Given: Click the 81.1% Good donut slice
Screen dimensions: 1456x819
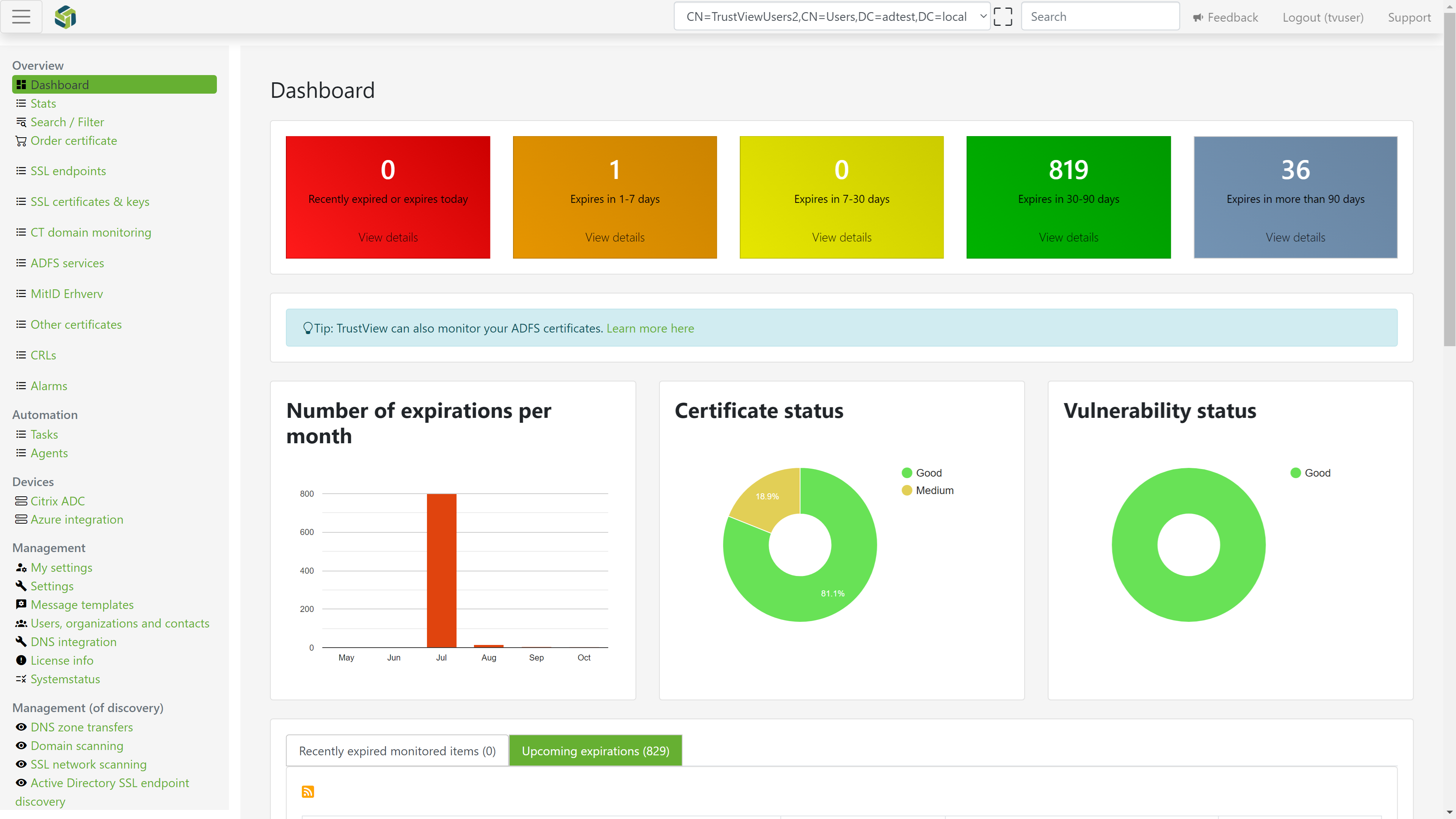Looking at the screenshot, I should [x=833, y=593].
